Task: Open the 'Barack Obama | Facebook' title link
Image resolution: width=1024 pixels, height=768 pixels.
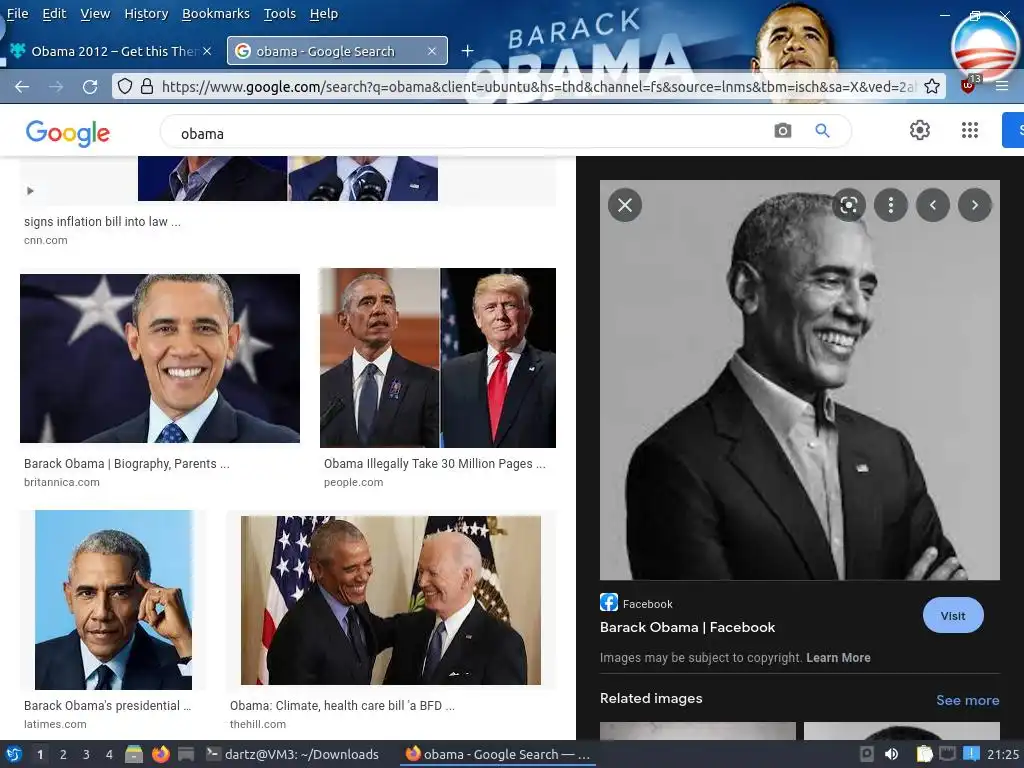Action: point(687,628)
